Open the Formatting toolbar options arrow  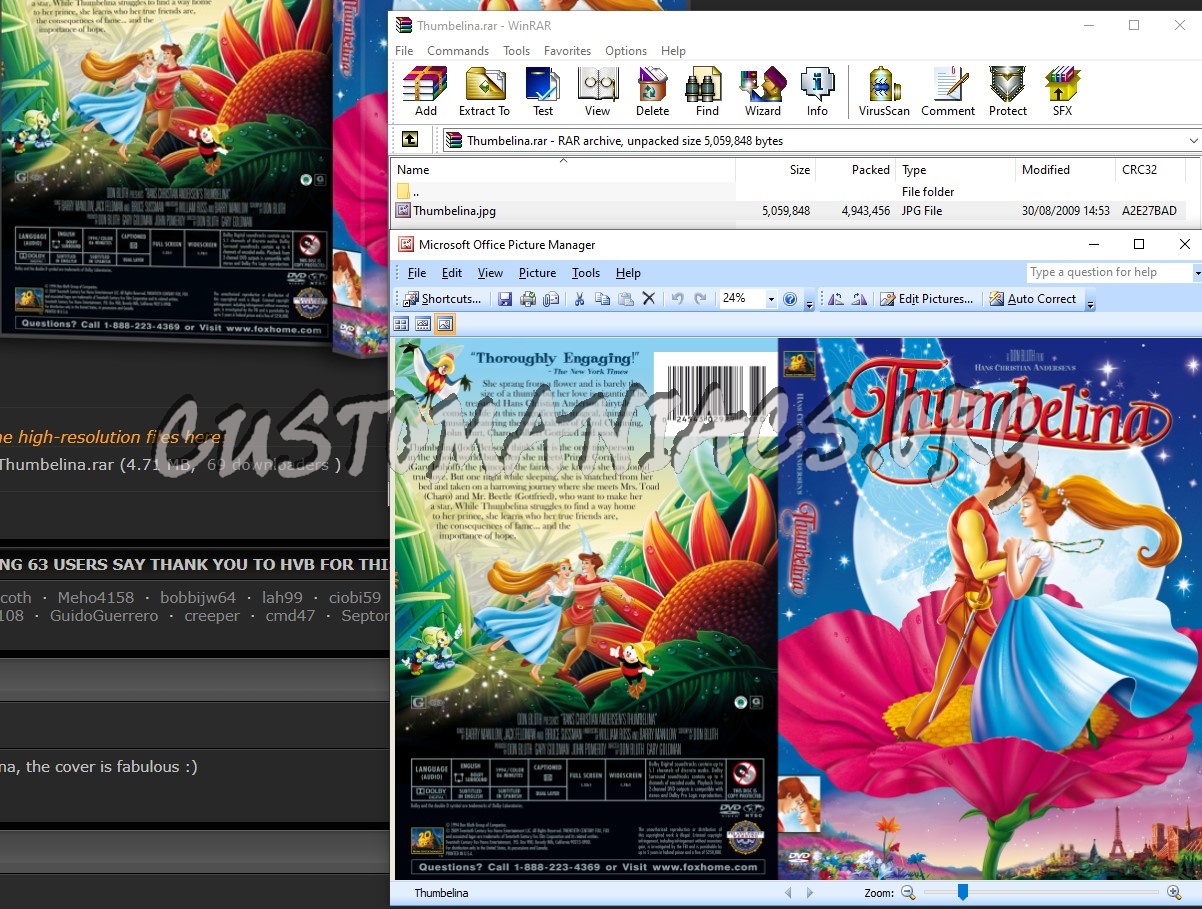click(1091, 300)
